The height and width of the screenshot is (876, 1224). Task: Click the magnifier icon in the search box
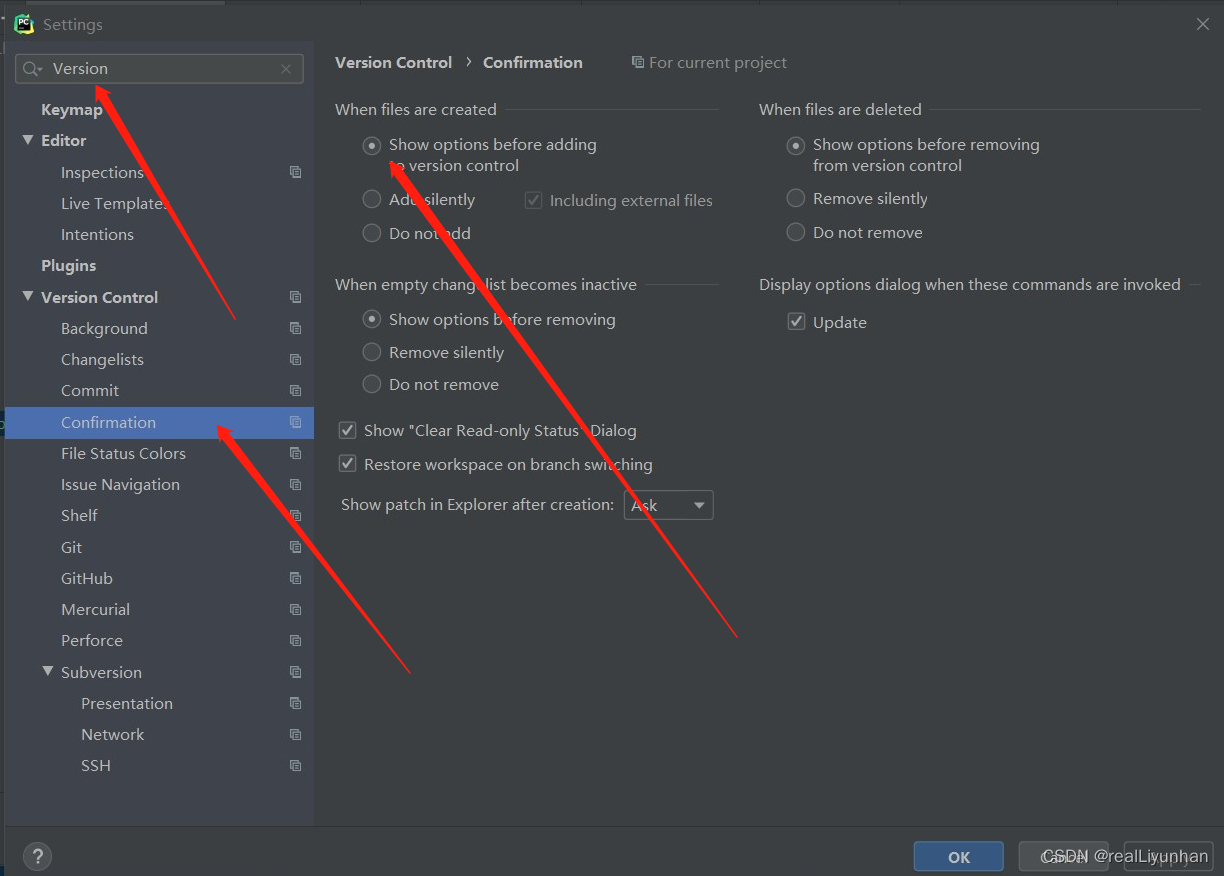tap(31, 68)
